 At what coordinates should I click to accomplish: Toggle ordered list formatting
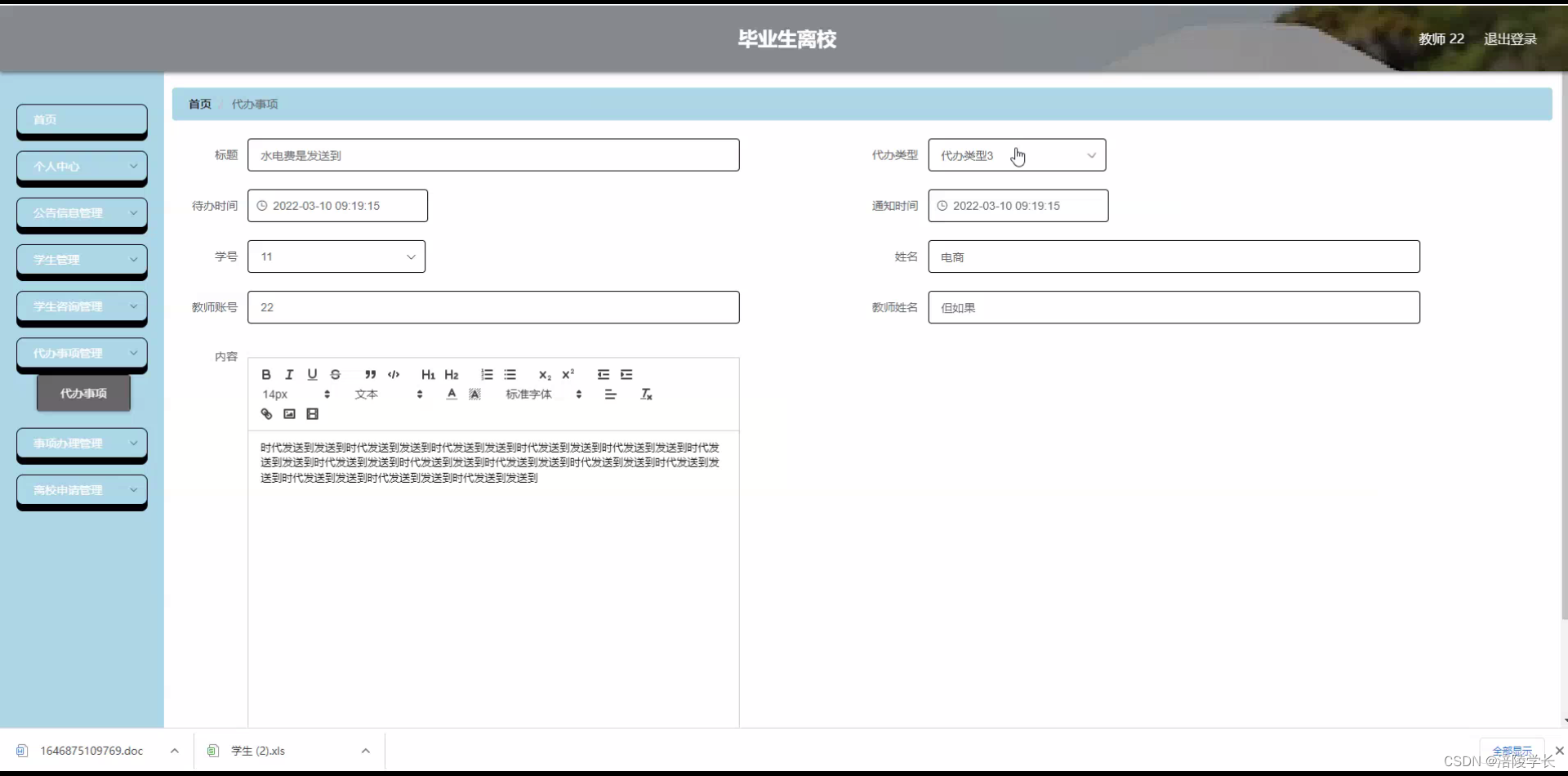click(486, 374)
